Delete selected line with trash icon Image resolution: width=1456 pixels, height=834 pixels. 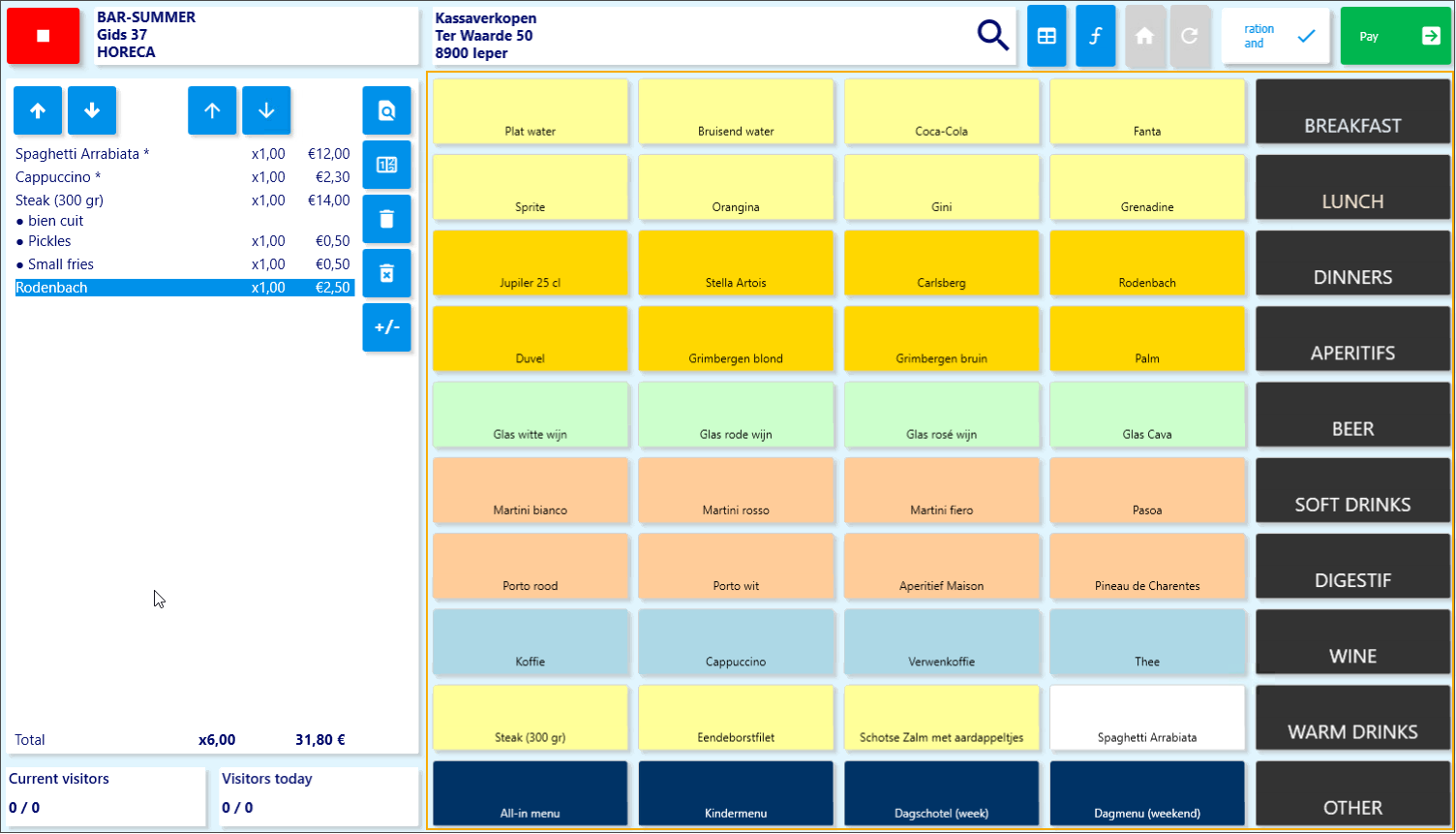click(x=386, y=219)
